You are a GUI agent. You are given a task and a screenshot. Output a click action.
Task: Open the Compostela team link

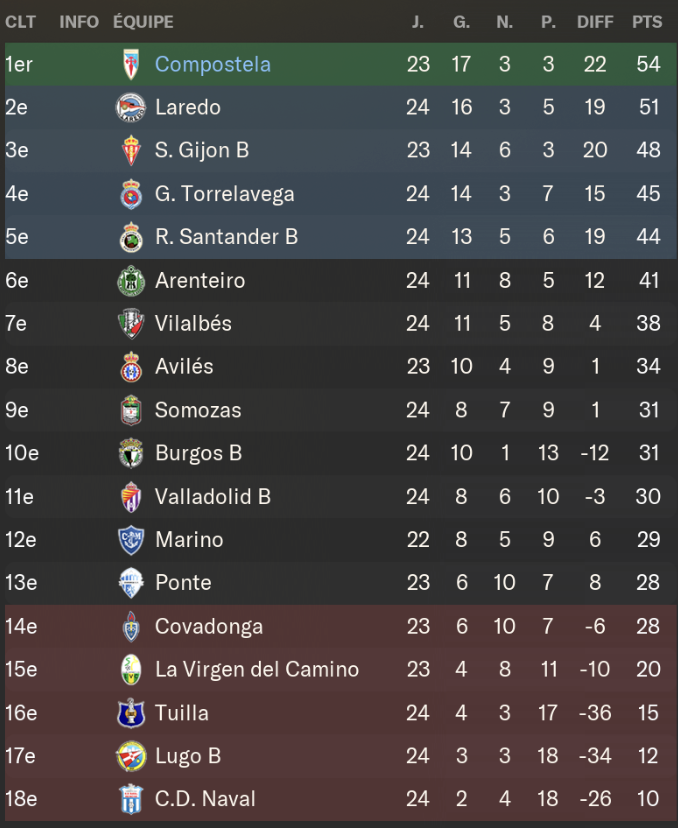(x=213, y=64)
